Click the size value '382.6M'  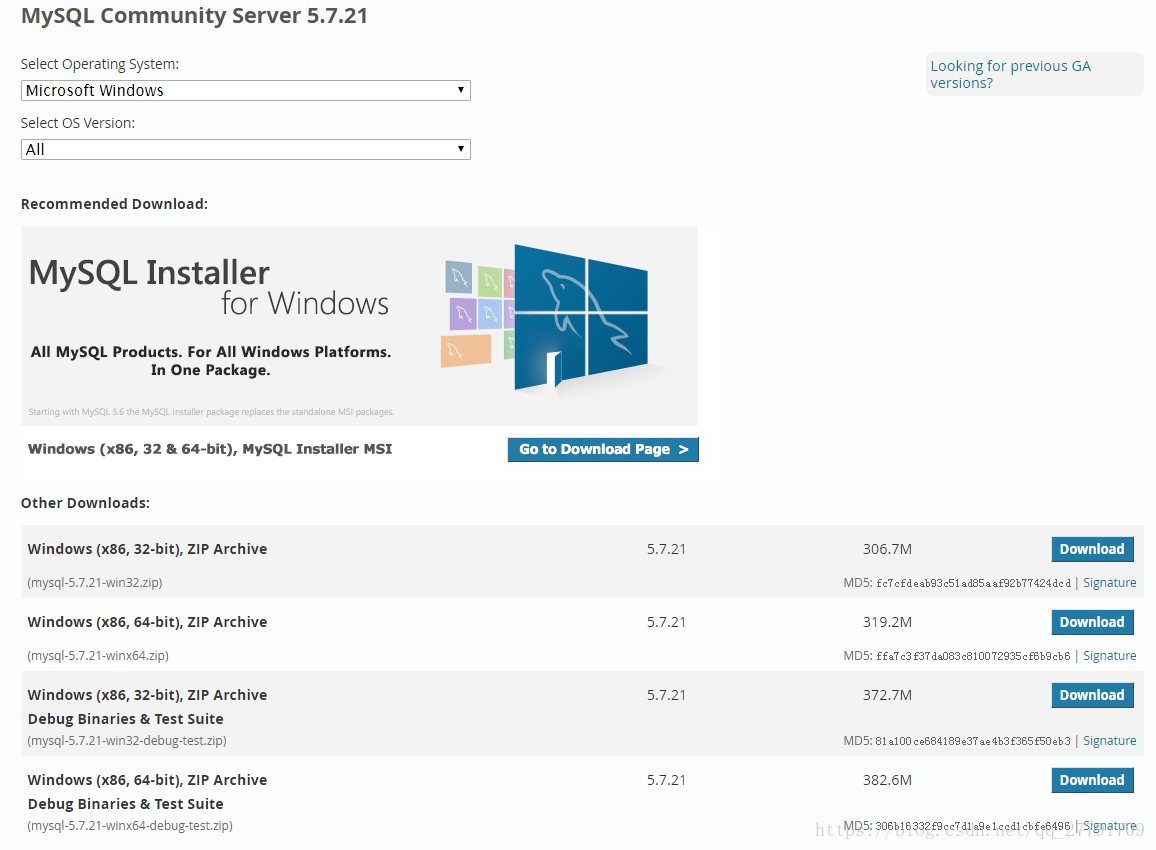click(x=888, y=780)
